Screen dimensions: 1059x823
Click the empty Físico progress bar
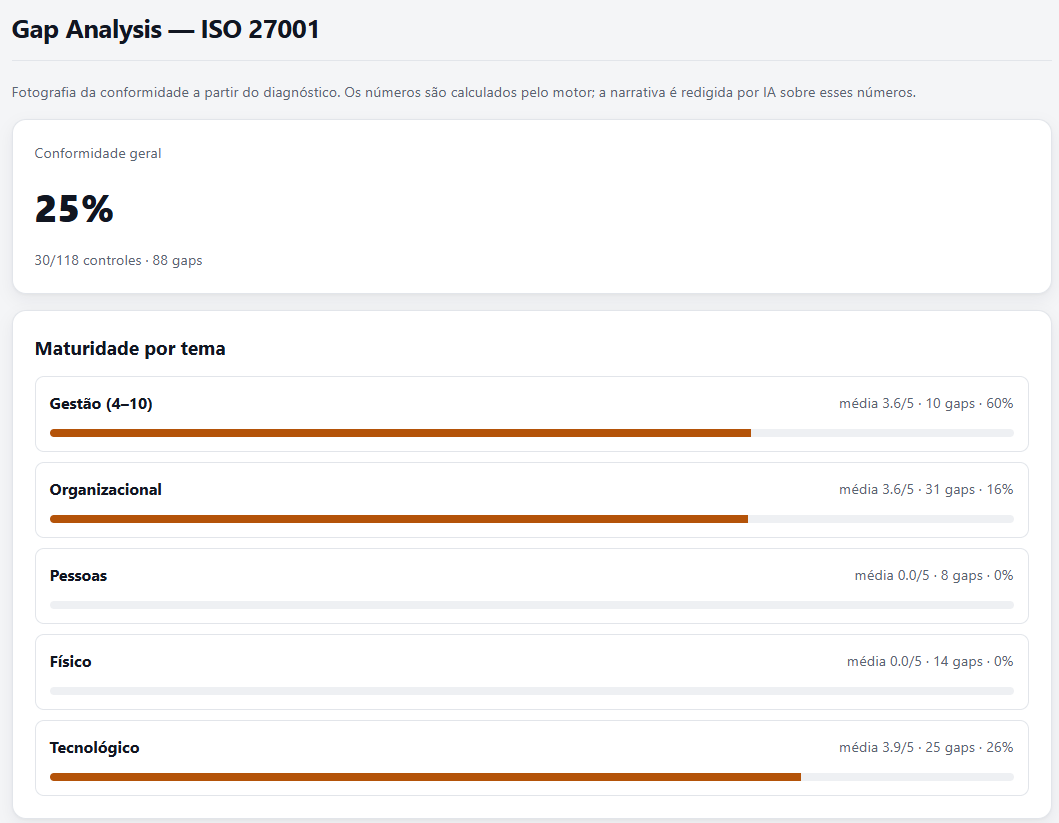coord(532,691)
